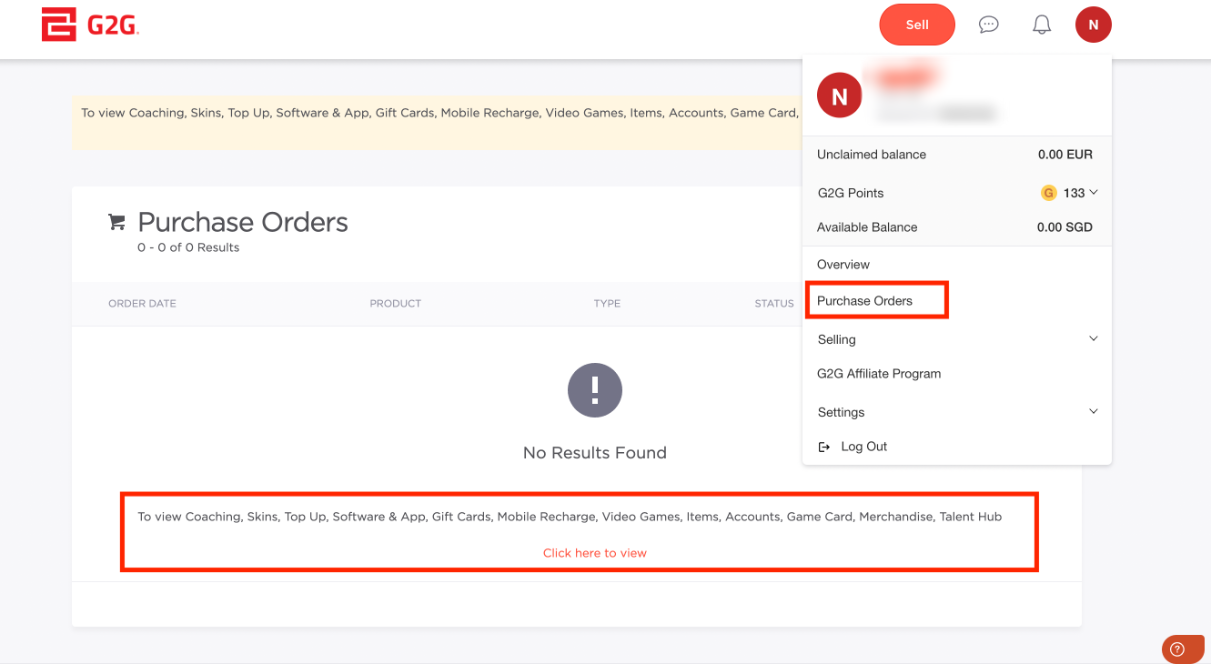Screen dimensions: 1211x664
Task: Click the PRODUCT column header
Action: [396, 304]
